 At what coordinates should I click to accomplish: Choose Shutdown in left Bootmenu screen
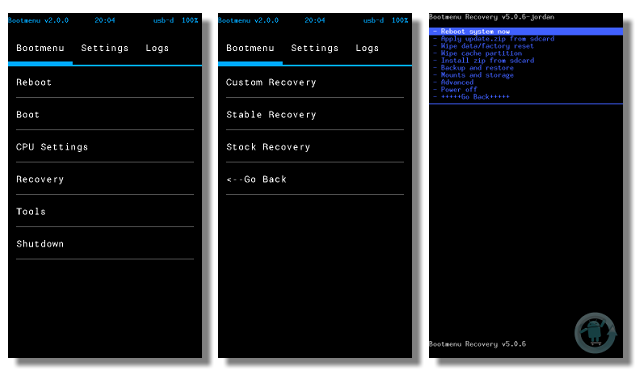click(105, 244)
